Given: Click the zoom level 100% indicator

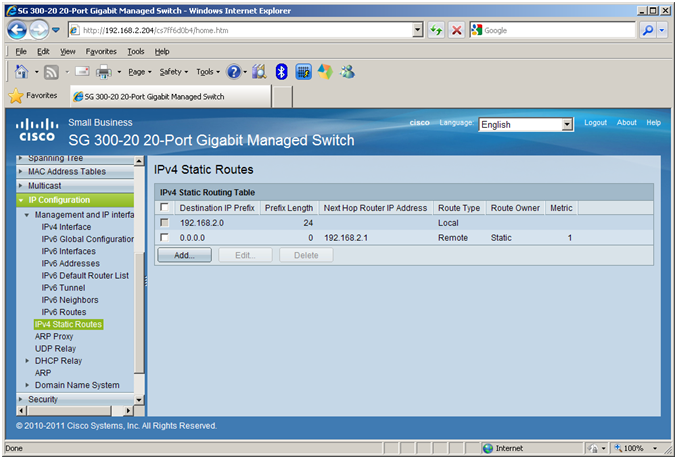Looking at the screenshot, I should (x=633, y=448).
